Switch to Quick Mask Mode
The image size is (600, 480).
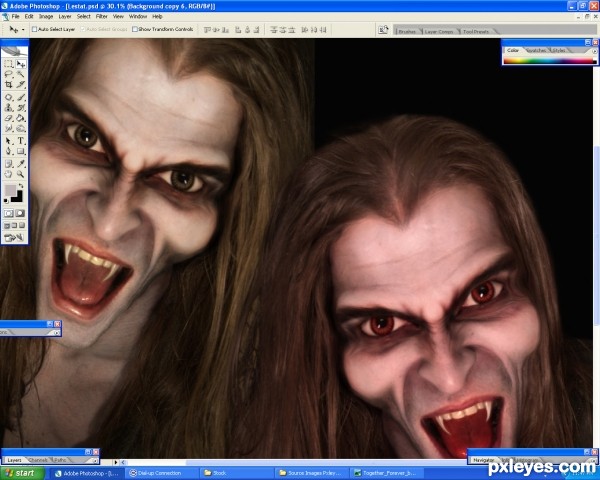(x=21, y=213)
